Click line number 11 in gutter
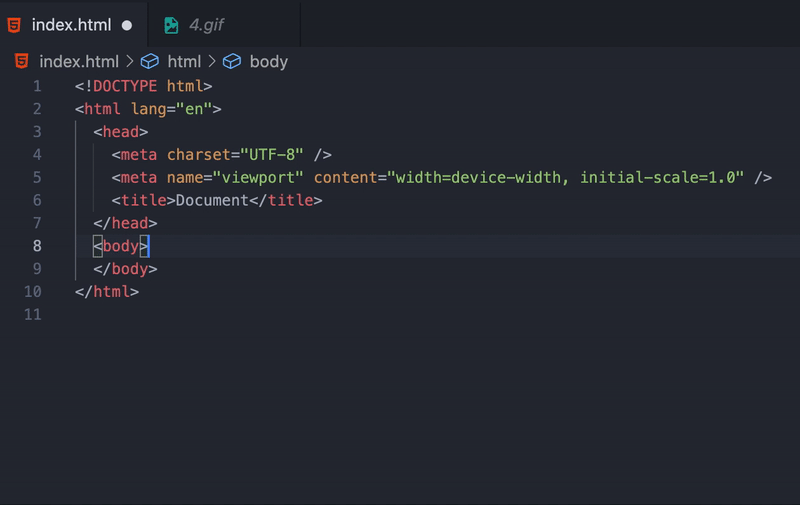Viewport: 800px width, 505px height. (x=33, y=315)
